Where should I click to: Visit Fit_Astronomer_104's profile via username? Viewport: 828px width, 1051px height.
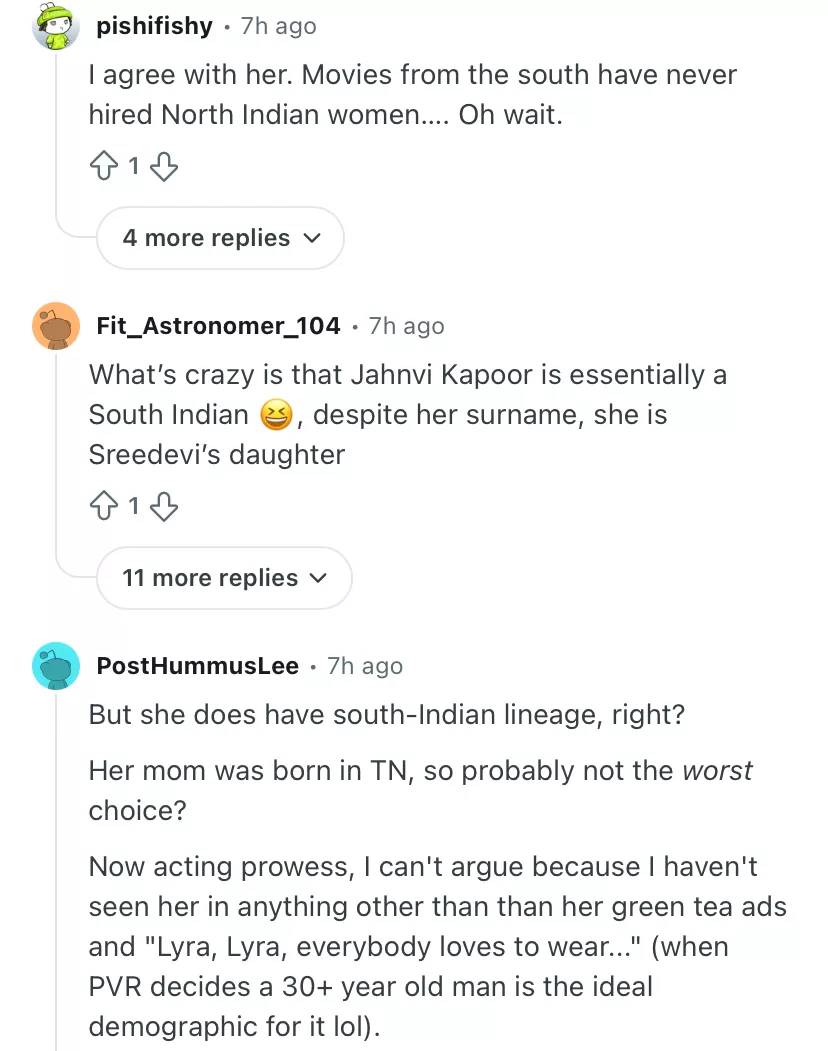coord(218,326)
